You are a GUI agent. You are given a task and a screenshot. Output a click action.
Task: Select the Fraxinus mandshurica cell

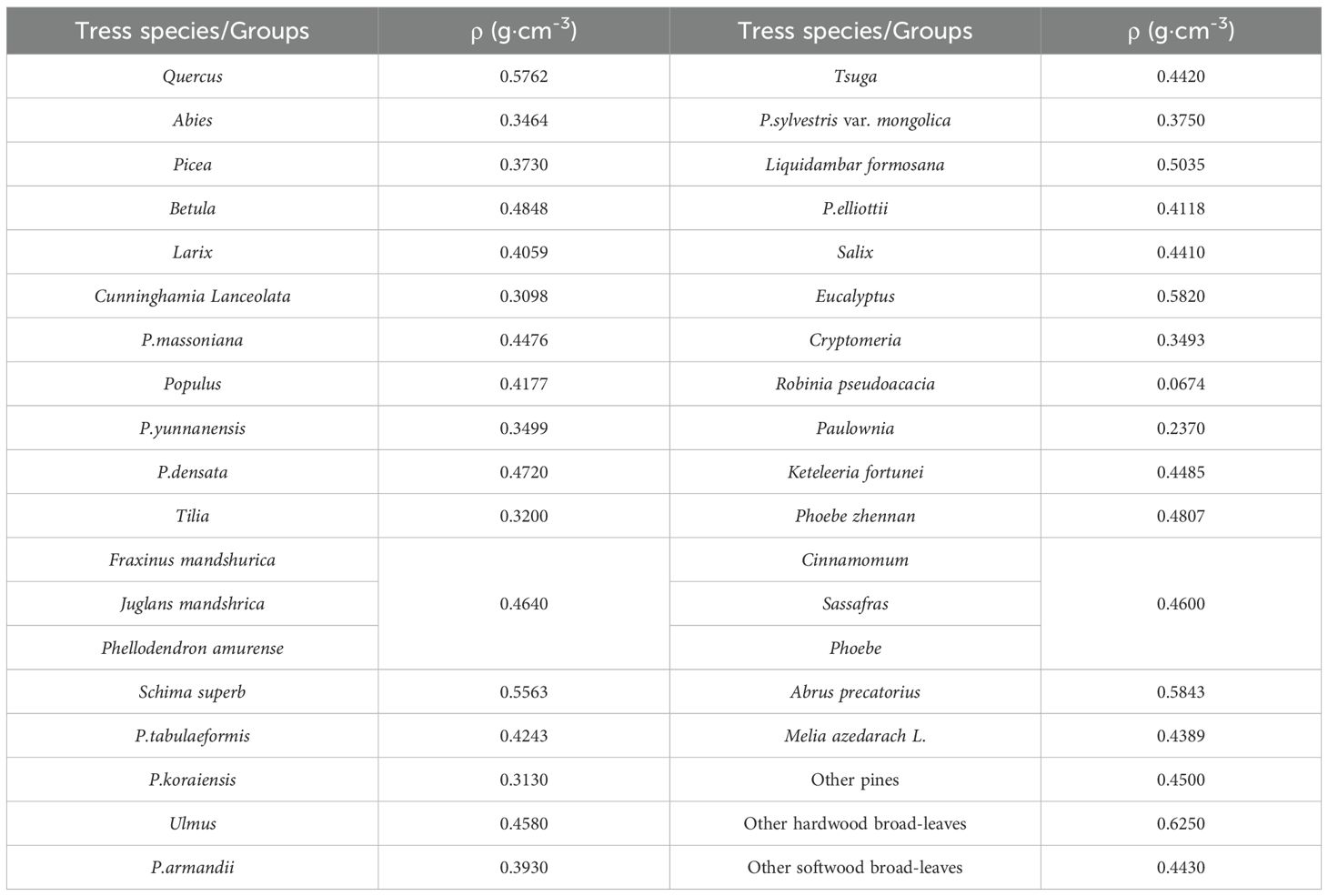(192, 560)
